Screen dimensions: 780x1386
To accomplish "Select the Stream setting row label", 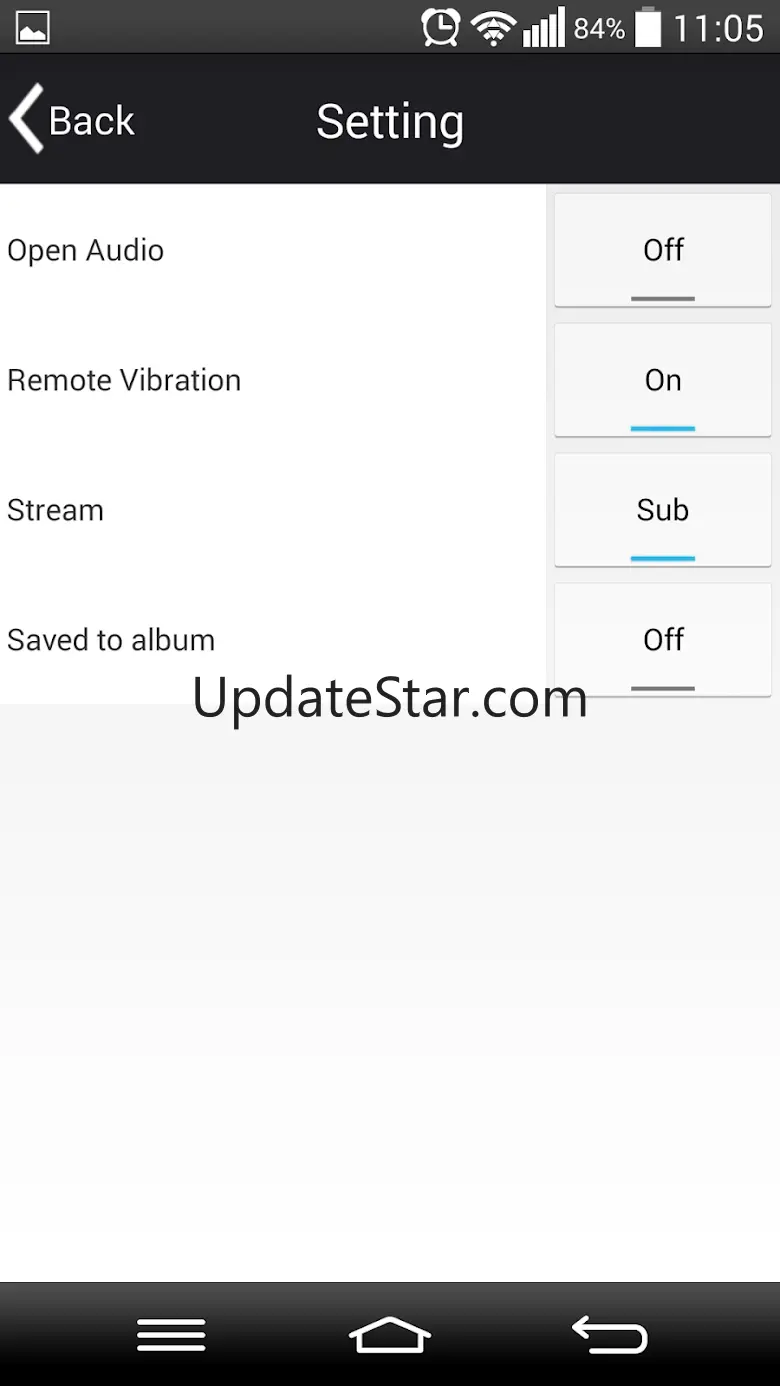I will click(x=55, y=510).
